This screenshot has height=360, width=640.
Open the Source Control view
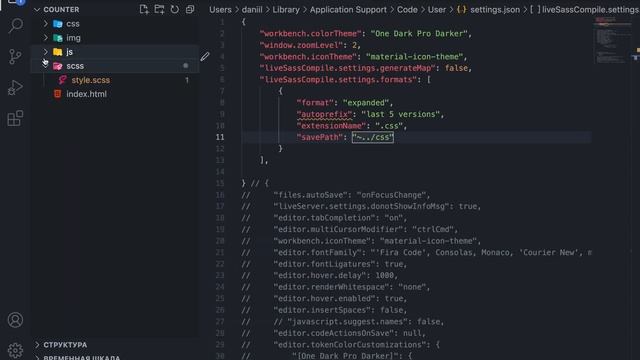coord(16,56)
